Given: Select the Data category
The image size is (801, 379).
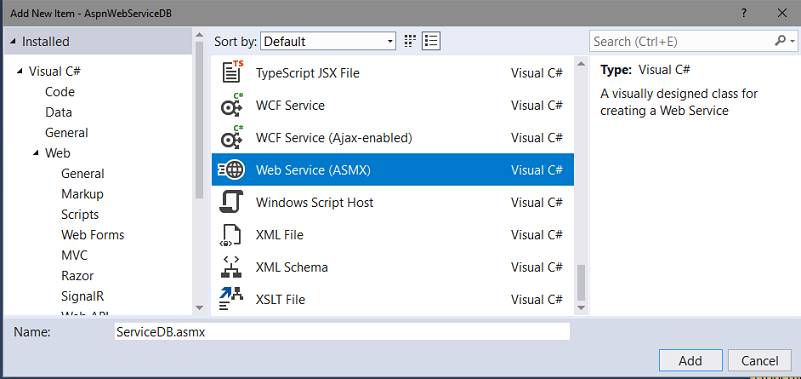Looking at the screenshot, I should click(58, 112).
